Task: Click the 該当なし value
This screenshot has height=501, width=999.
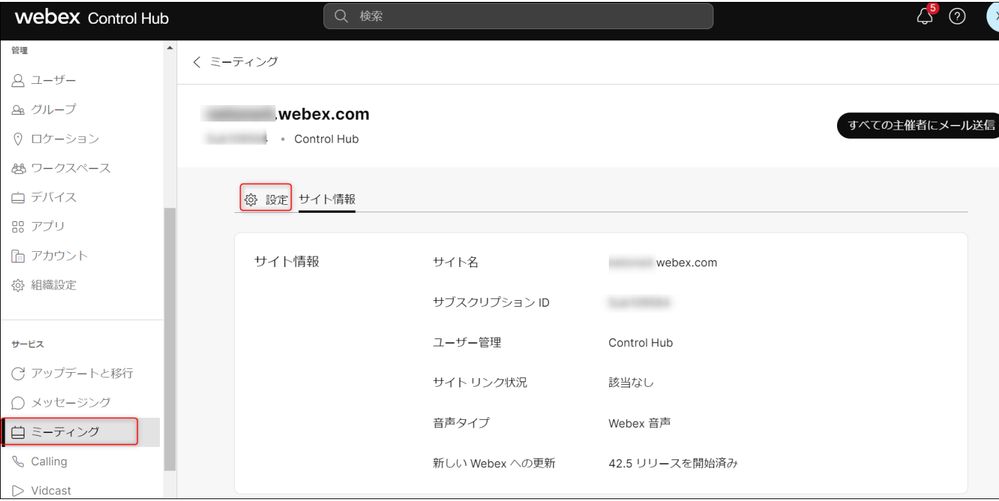Action: pyautogui.click(x=631, y=383)
